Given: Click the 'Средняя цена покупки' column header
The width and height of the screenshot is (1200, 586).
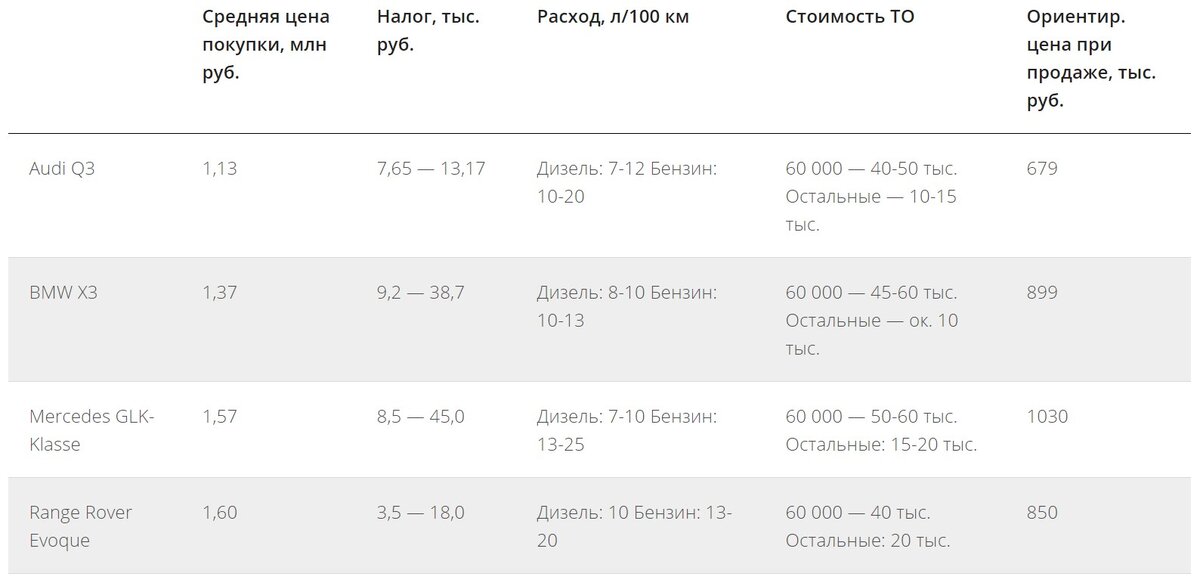Looking at the screenshot, I should pyautogui.click(x=265, y=45).
